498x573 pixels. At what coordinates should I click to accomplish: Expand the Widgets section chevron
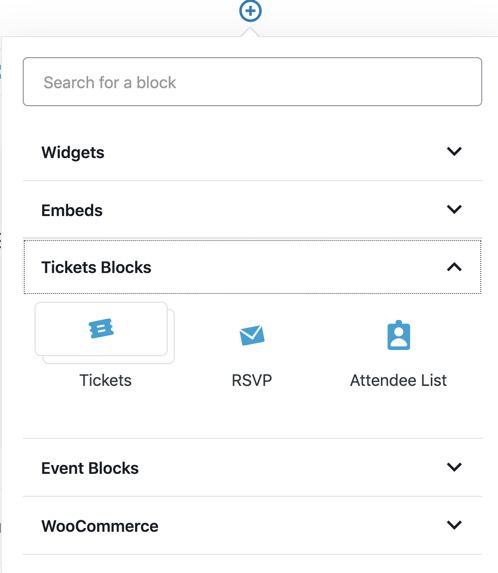pyautogui.click(x=454, y=151)
